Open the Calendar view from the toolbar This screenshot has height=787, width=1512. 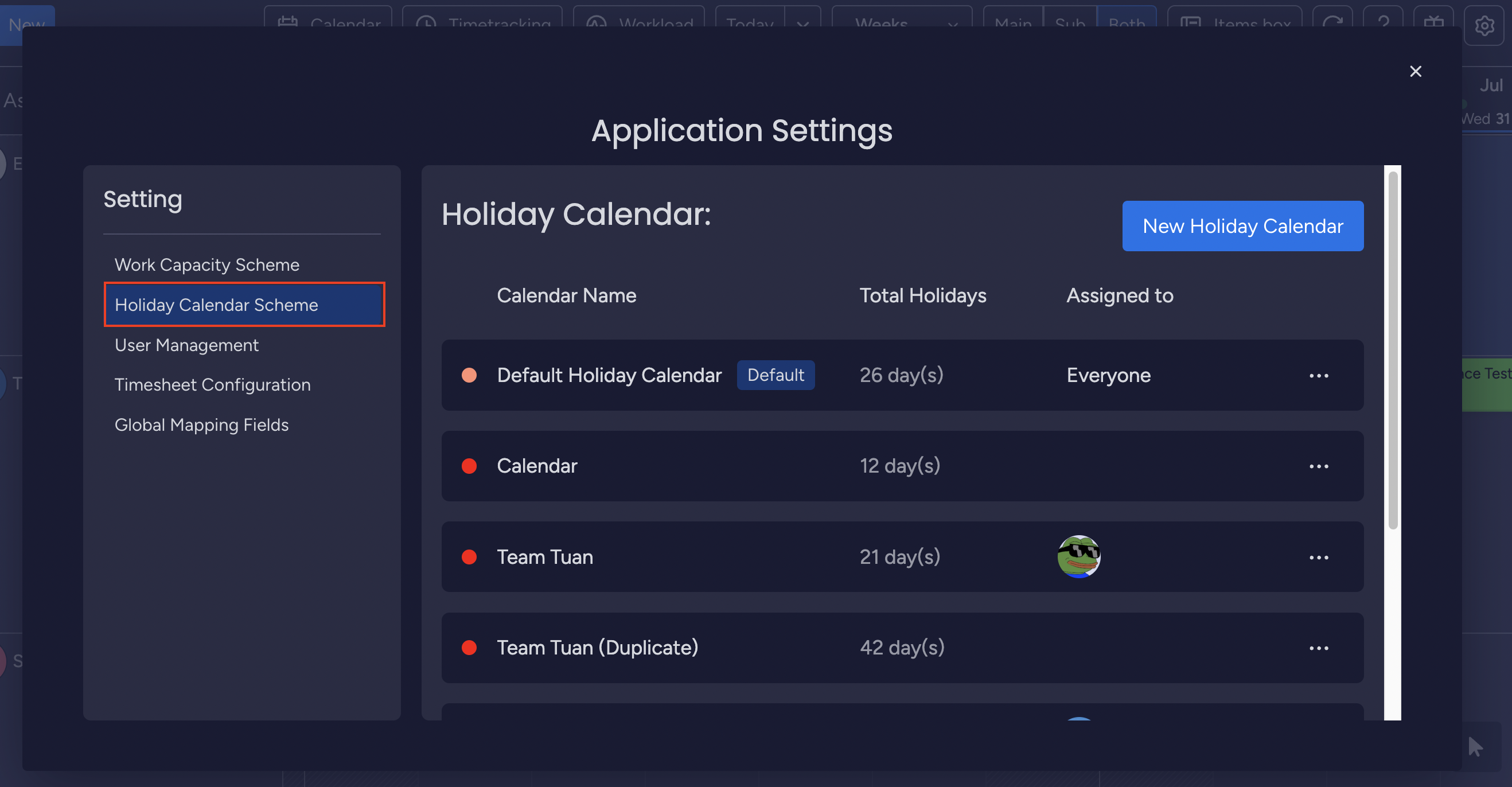pyautogui.click(x=329, y=25)
